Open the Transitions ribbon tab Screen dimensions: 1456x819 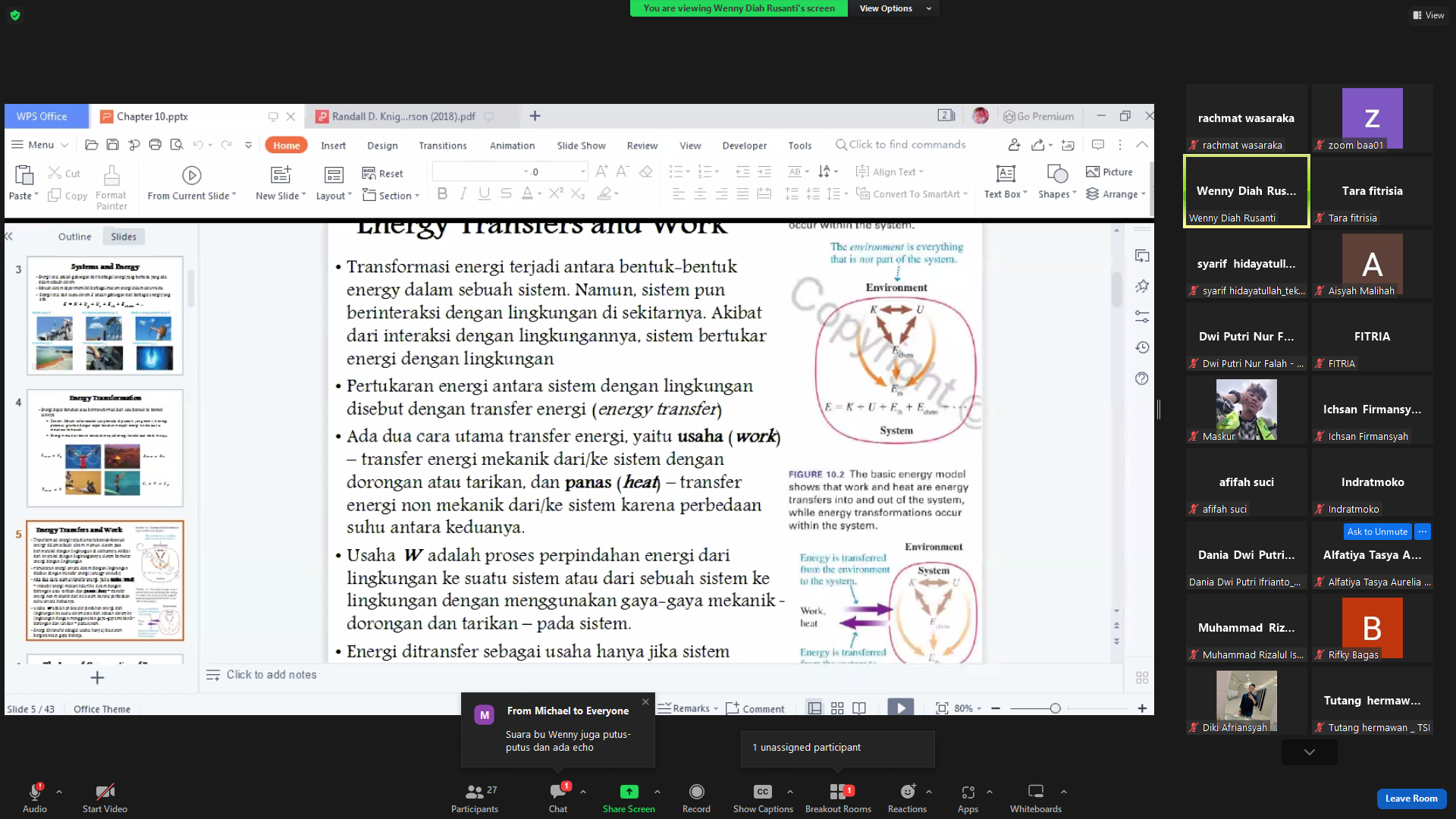point(443,146)
